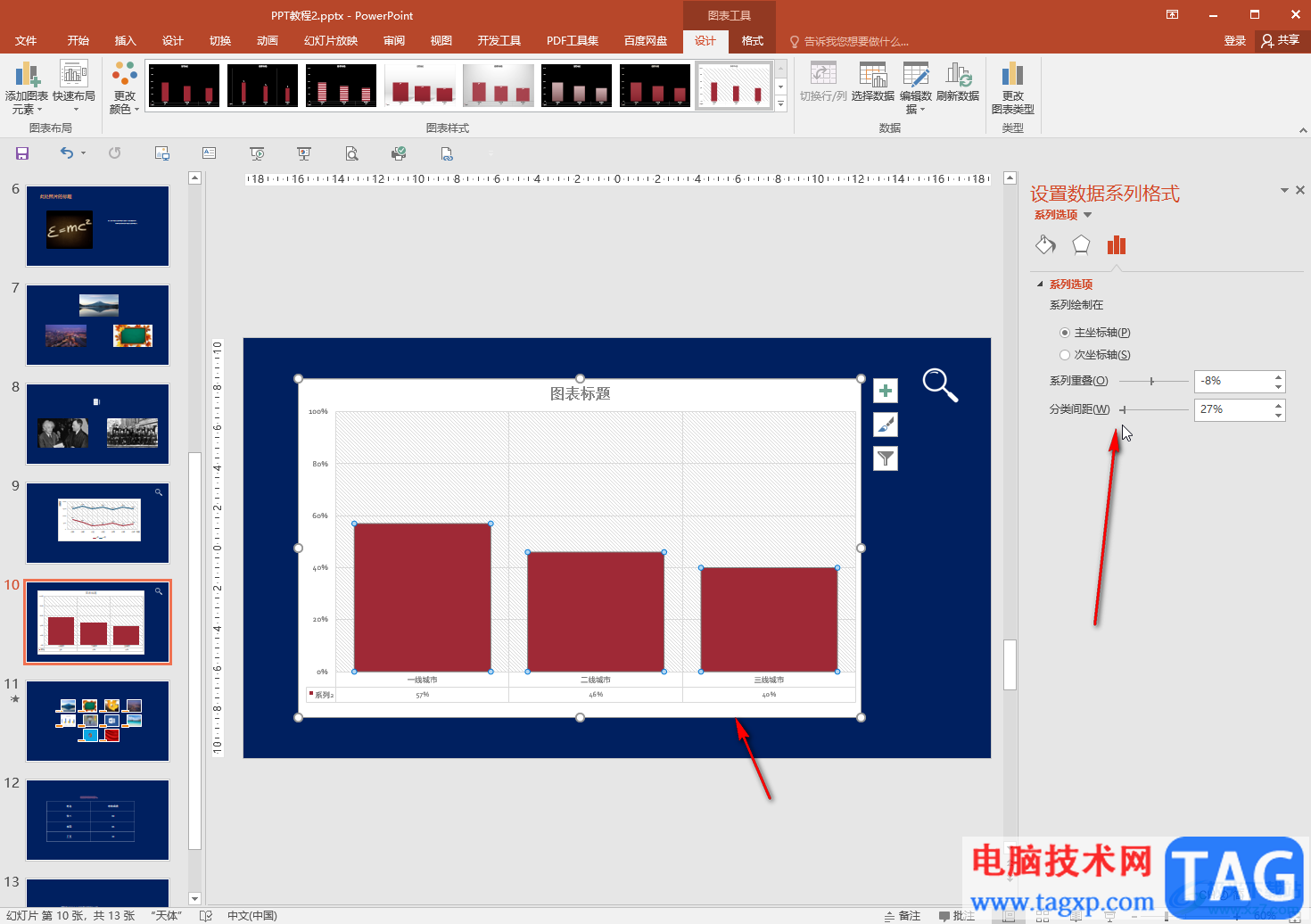
Task: Switch to the PDF工具集 tab
Action: 573,41
